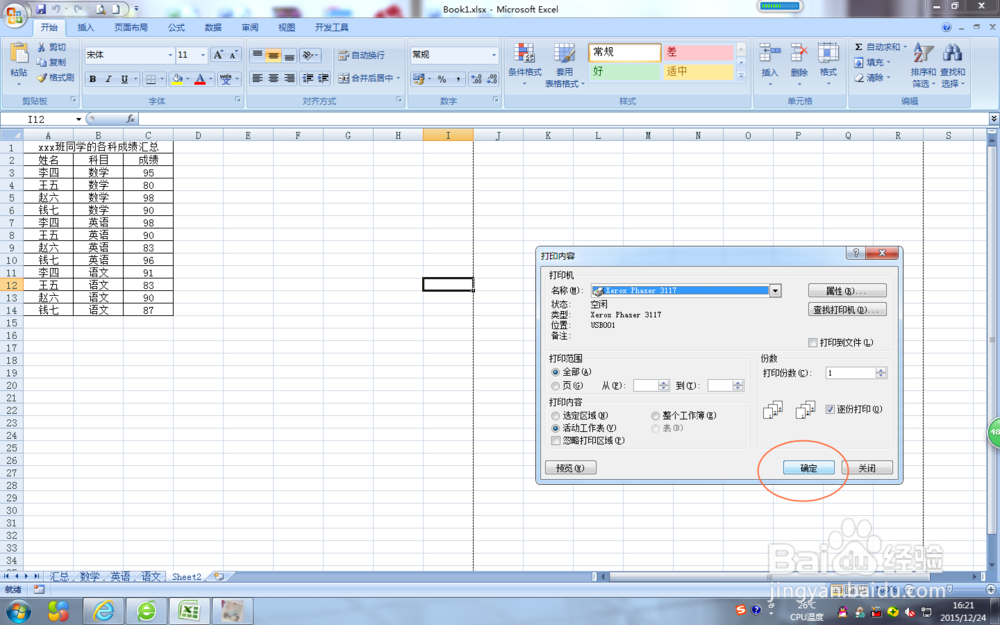Open the Name Box dropdown arrow
Viewport: 1000px width, 625px height.
tap(79, 119)
